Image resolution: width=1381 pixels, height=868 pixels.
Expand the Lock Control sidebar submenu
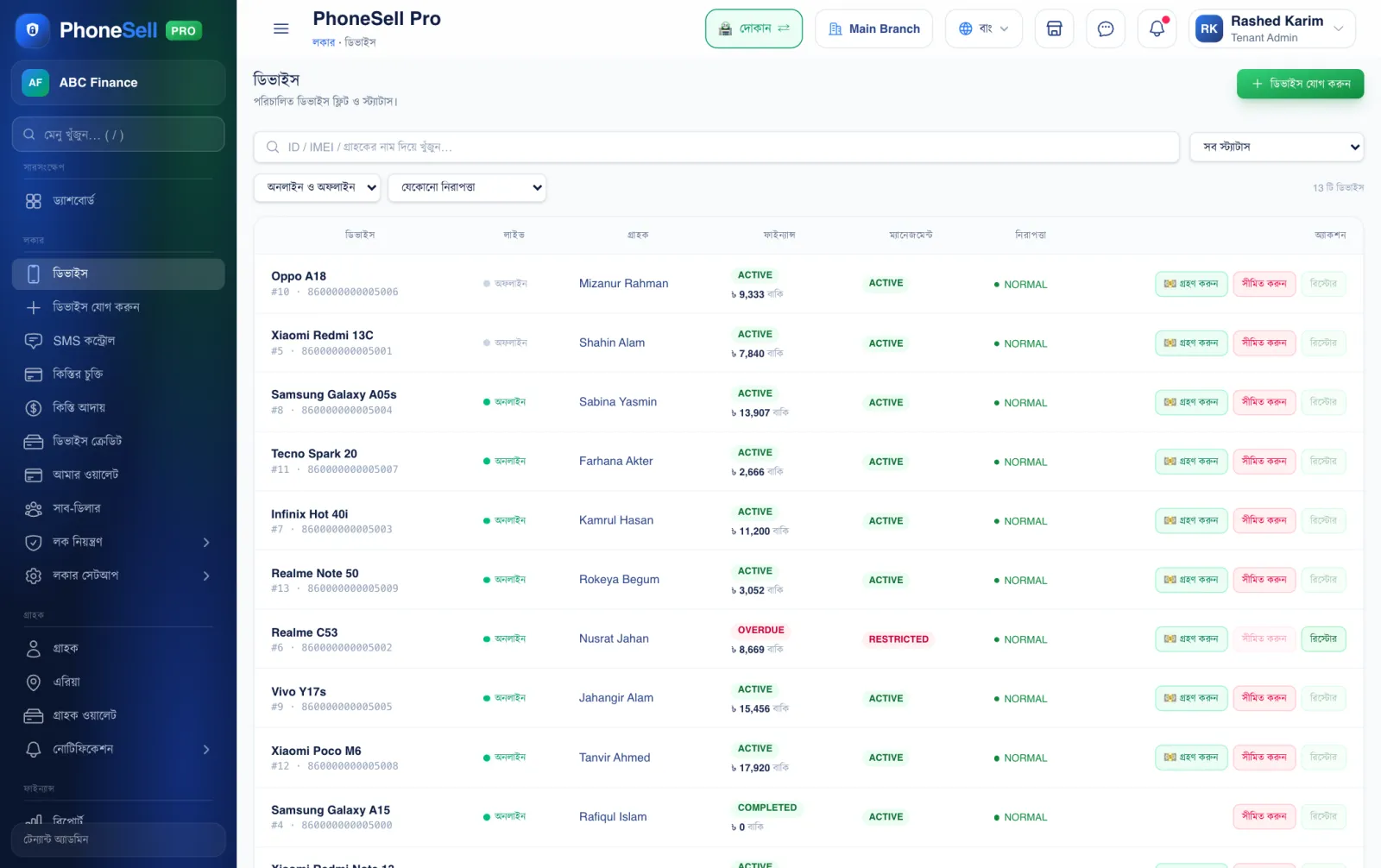pyautogui.click(x=118, y=542)
